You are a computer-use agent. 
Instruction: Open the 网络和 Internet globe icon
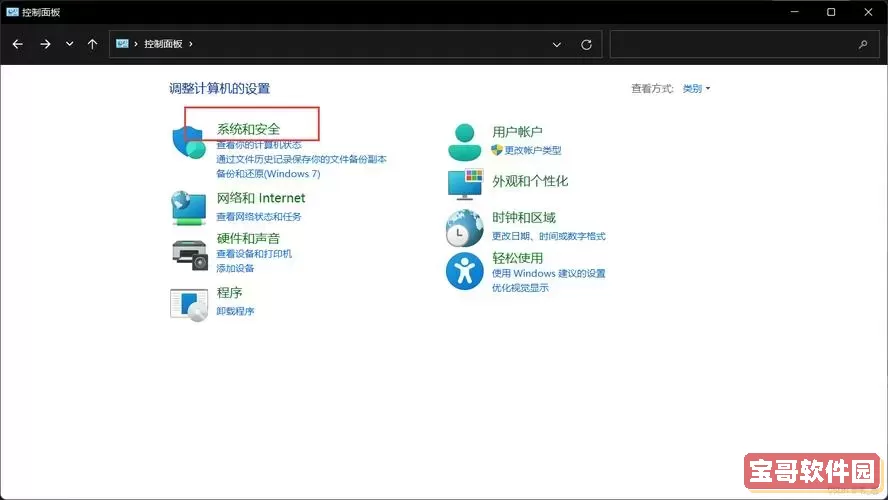189,208
